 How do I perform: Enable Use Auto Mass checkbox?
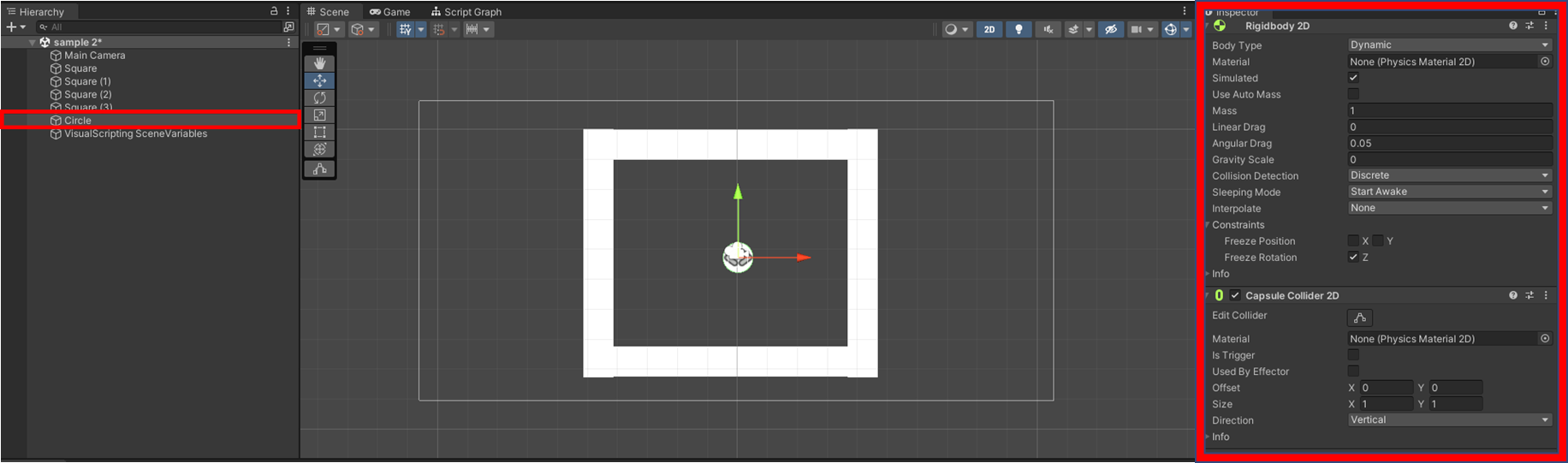1353,94
